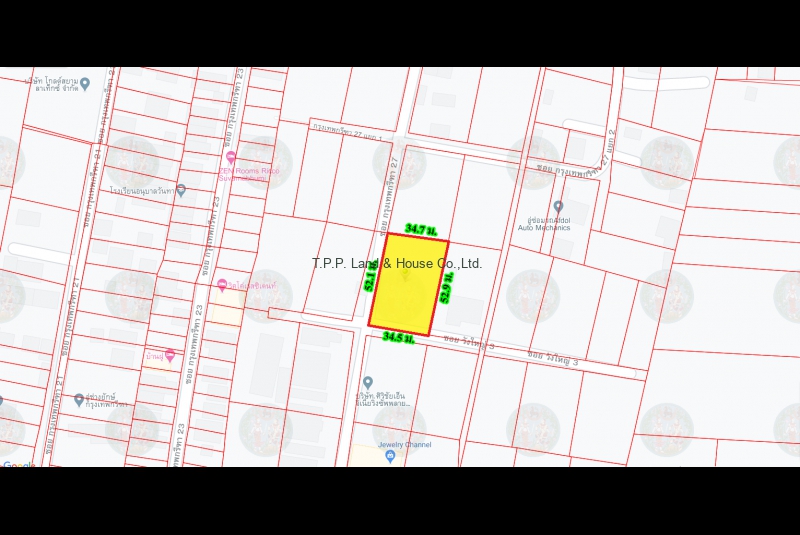Click the 34.5 ม. measurement label

click(x=398, y=337)
